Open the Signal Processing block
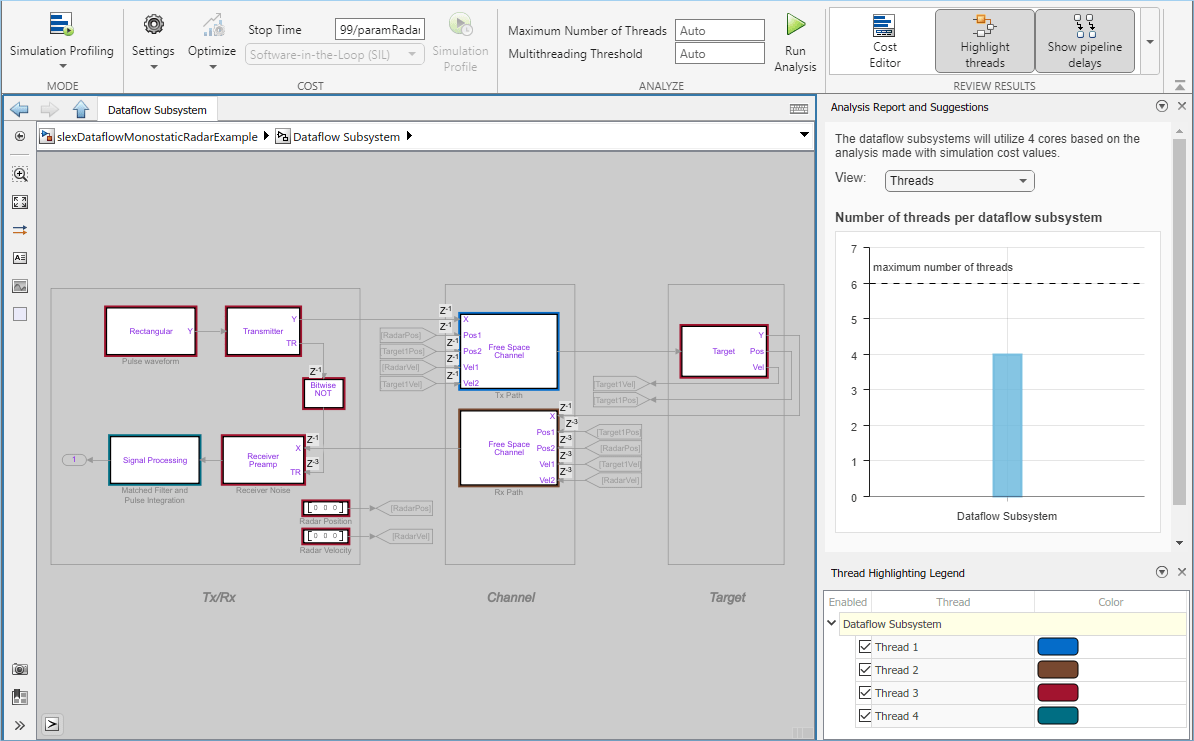 [x=155, y=461]
